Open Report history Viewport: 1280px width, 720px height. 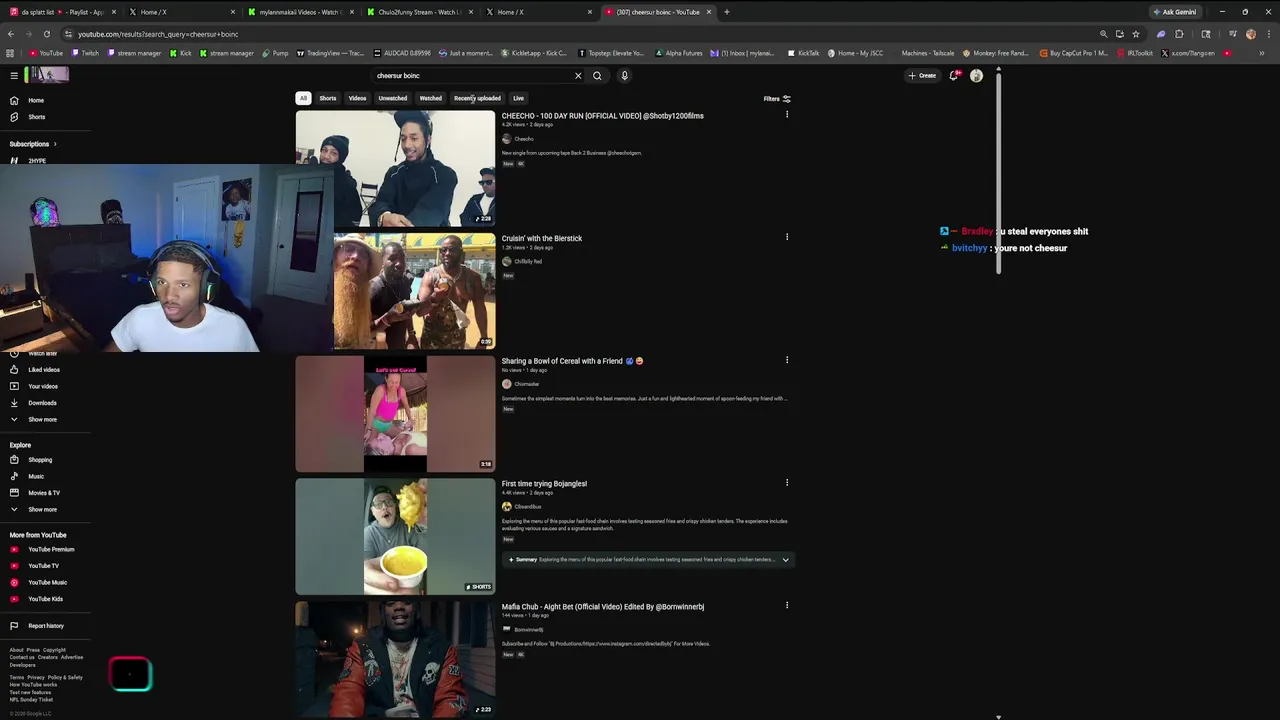pyautogui.click(x=45, y=626)
